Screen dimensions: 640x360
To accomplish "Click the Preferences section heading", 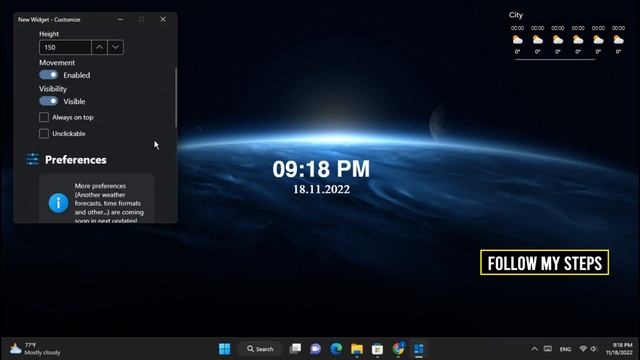I will pos(76,160).
